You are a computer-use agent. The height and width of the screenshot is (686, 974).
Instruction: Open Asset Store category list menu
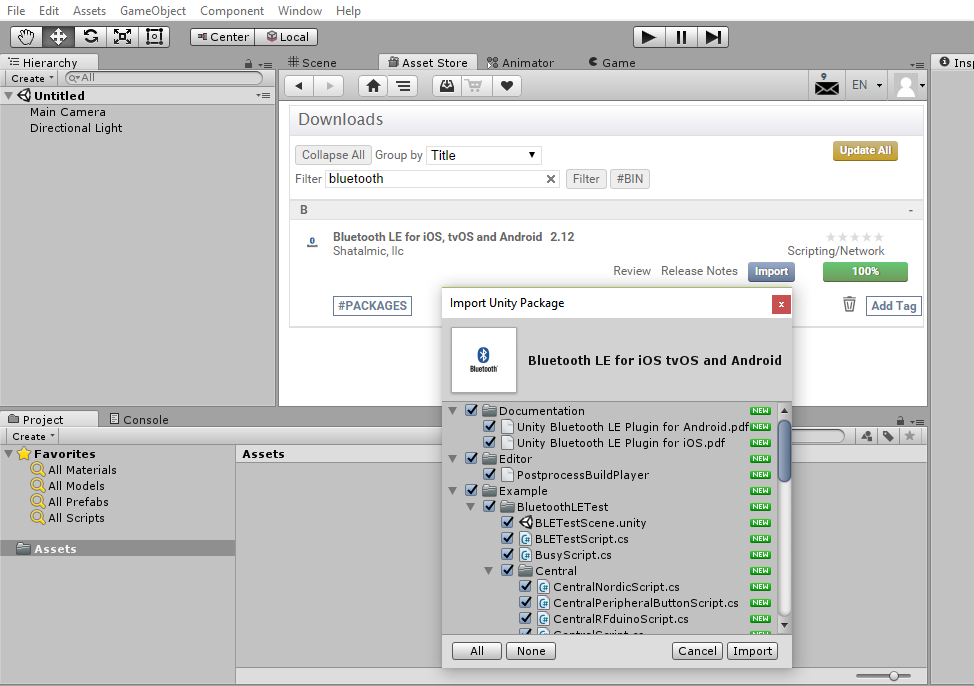(403, 86)
